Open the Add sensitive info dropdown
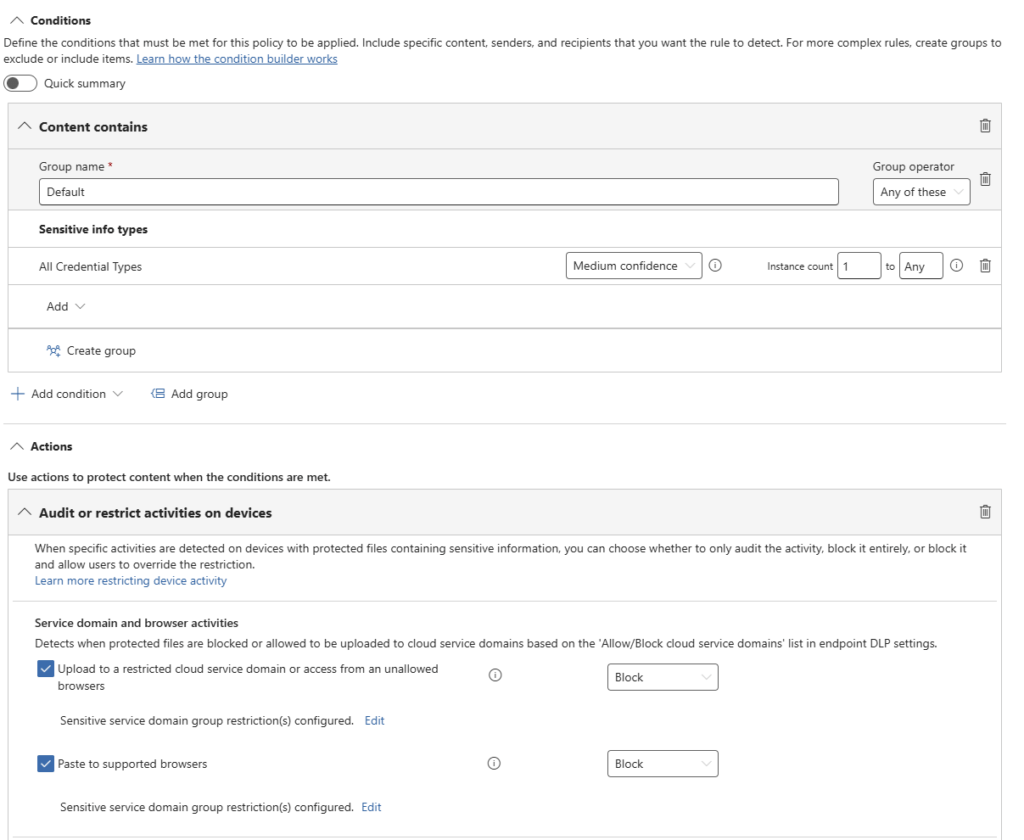Screen dimensions: 1024x840 click(x=65, y=306)
